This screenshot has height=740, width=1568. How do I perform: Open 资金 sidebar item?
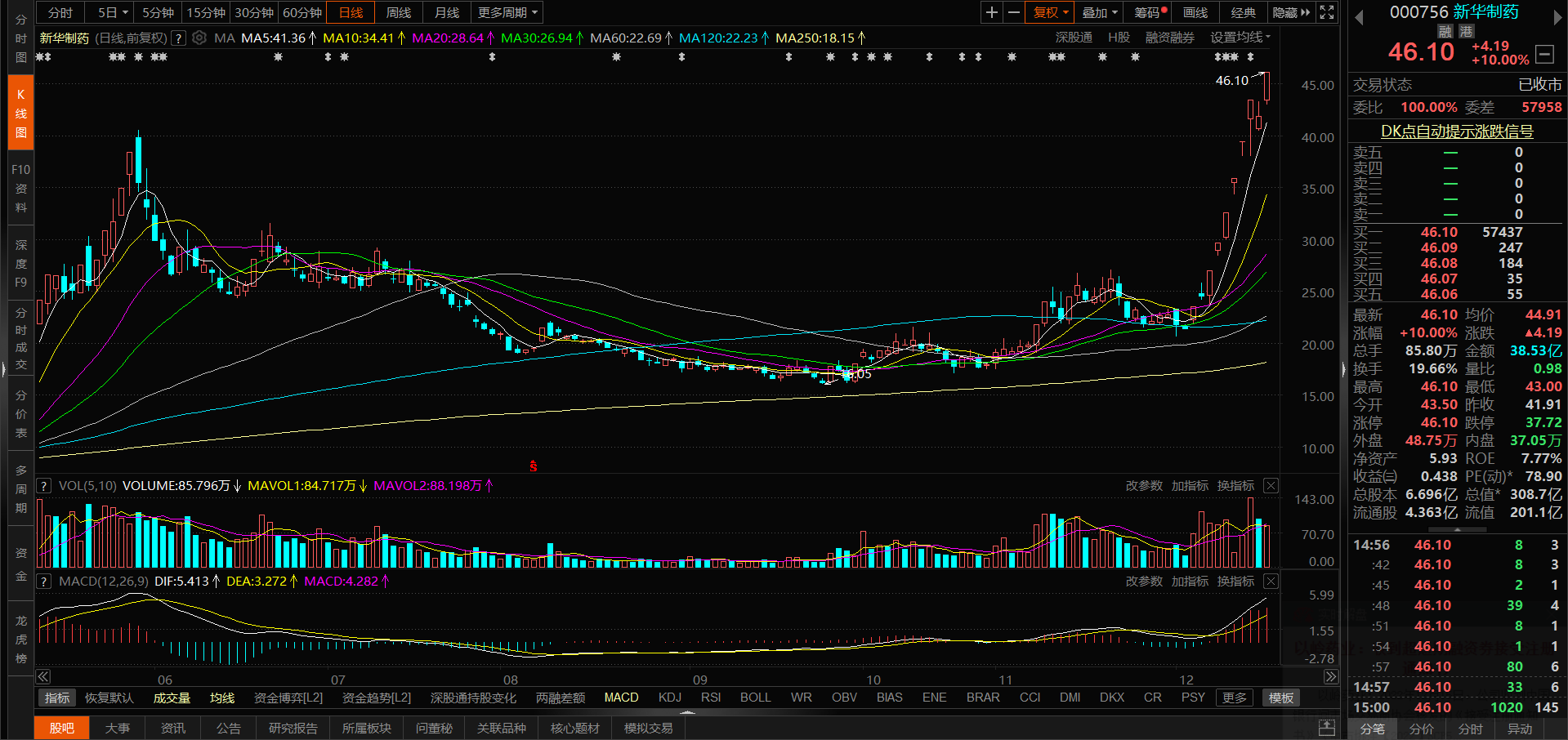pyautogui.click(x=21, y=564)
